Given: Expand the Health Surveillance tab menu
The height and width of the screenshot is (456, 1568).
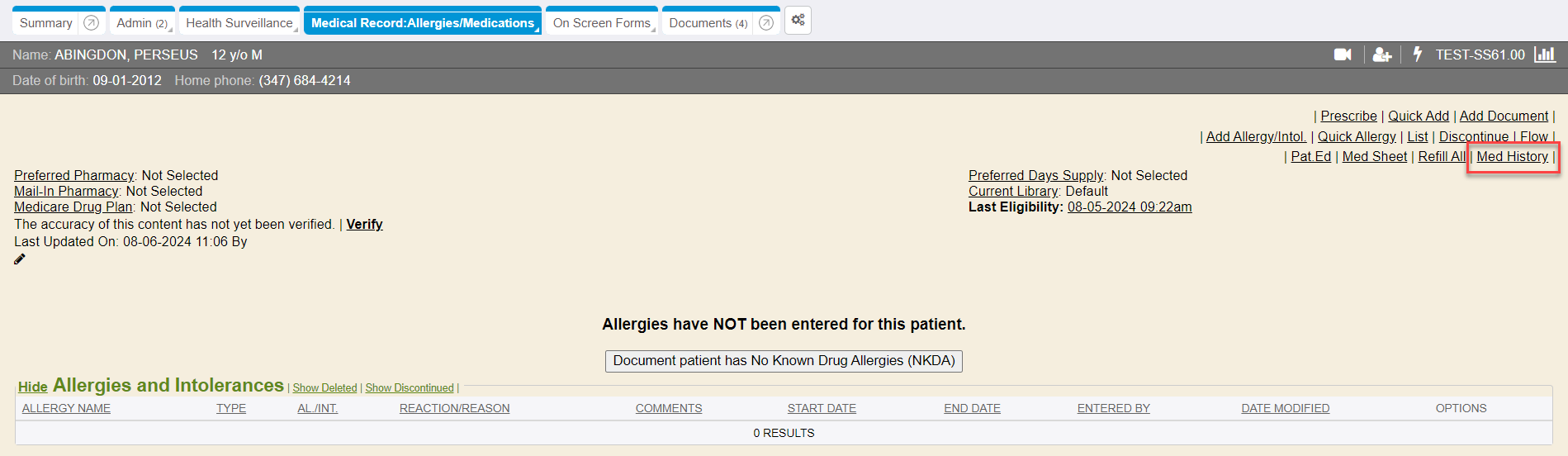Looking at the screenshot, I should point(296,30).
